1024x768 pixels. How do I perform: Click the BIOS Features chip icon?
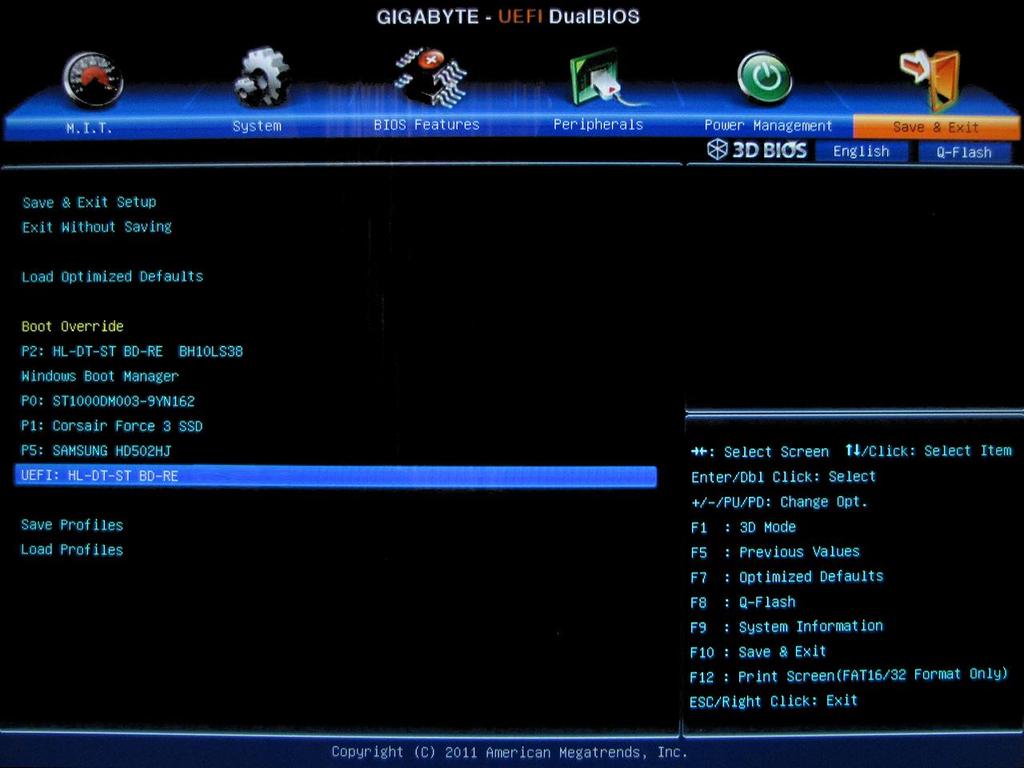430,77
